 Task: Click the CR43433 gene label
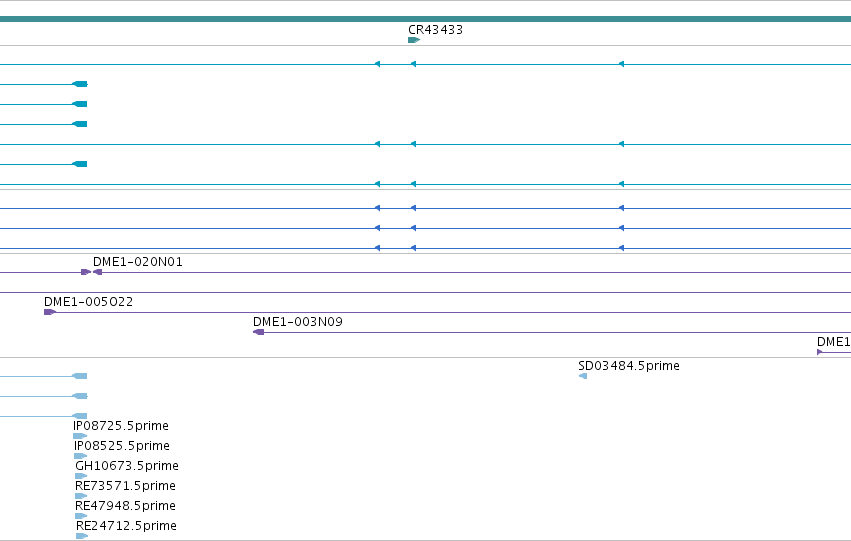[x=435, y=30]
